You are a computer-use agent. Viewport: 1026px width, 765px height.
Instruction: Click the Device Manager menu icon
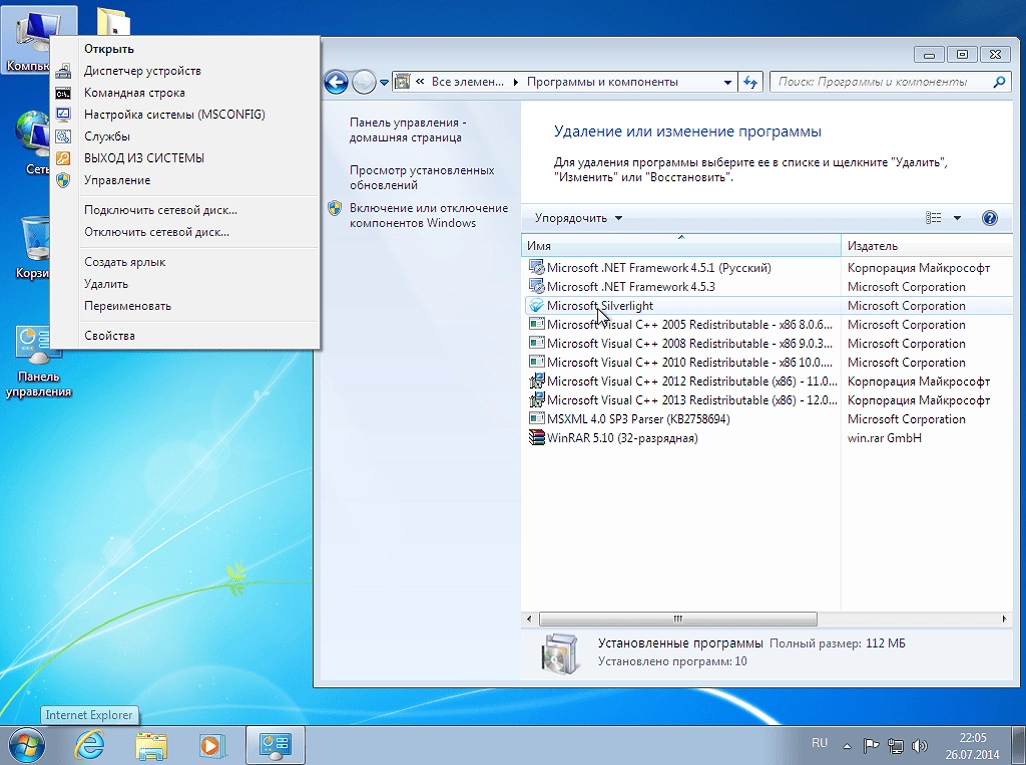click(x=63, y=71)
